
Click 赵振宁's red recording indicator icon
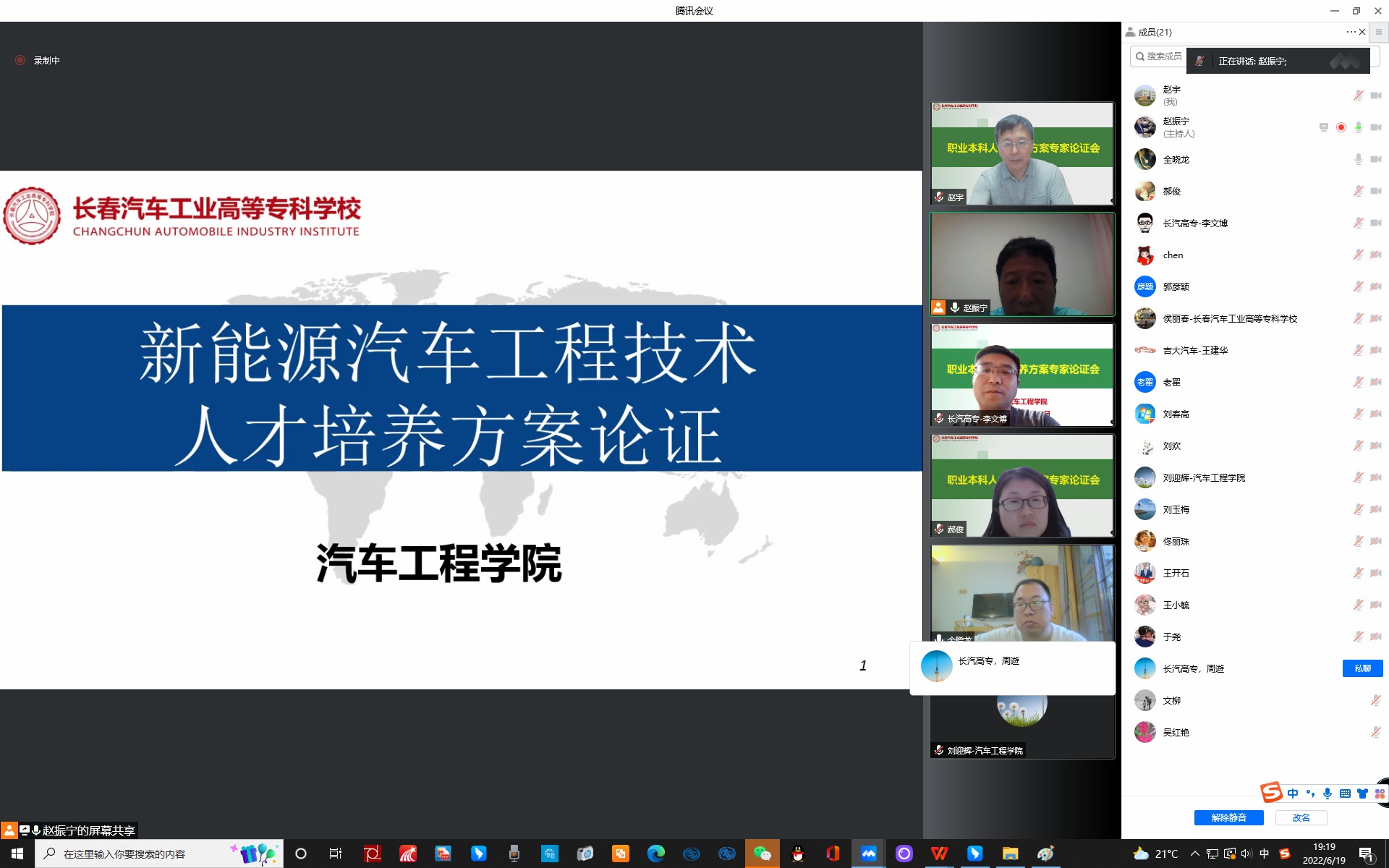coord(1341,127)
